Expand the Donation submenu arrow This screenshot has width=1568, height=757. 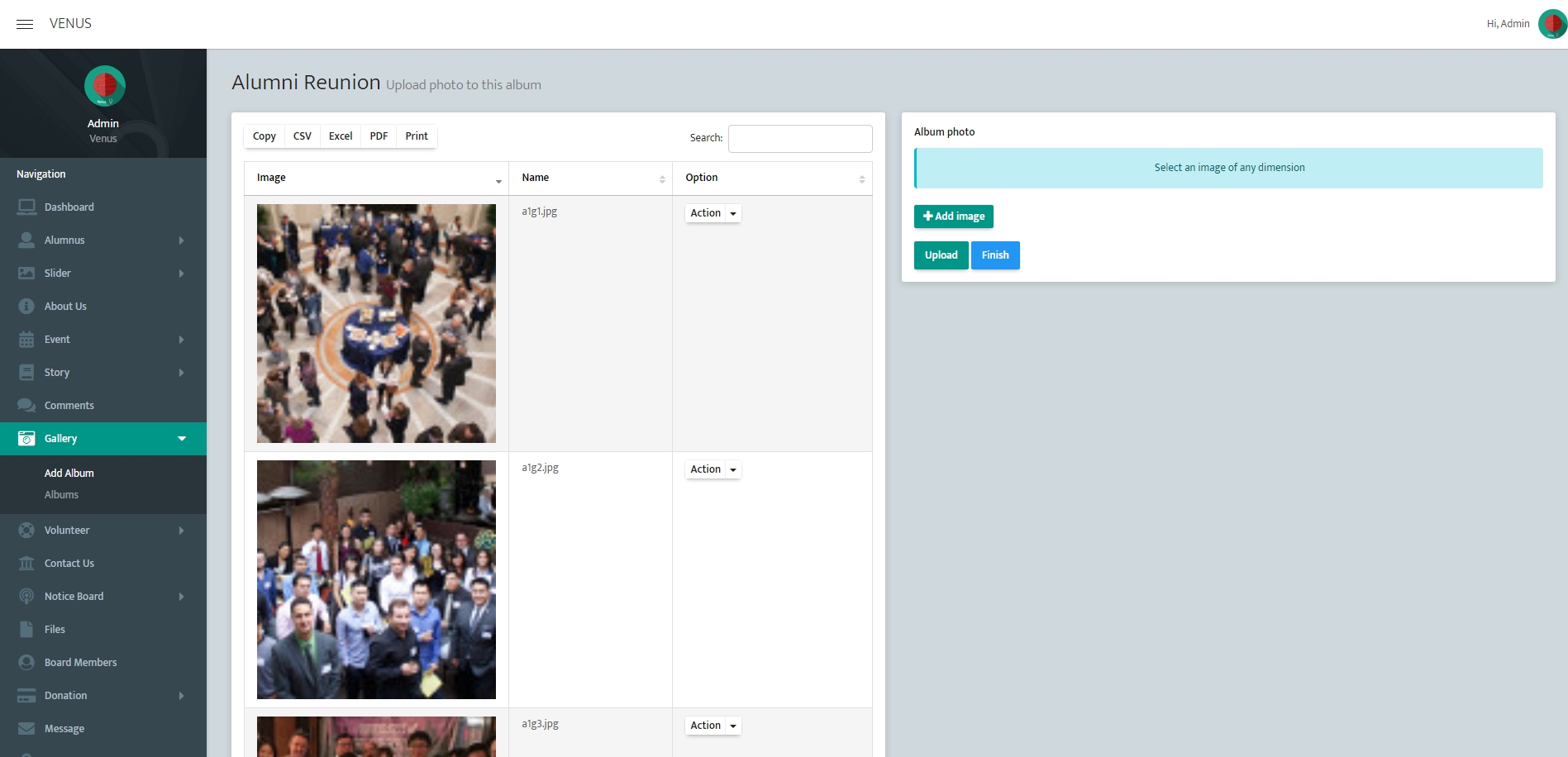pos(181,696)
